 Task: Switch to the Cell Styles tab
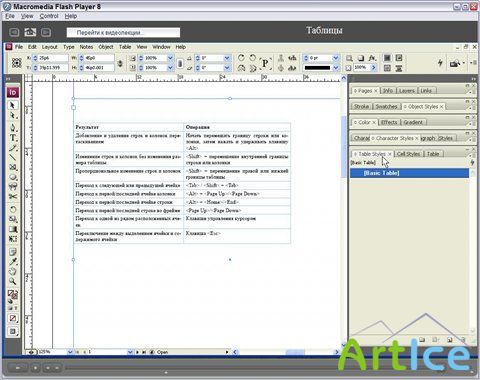click(409, 154)
